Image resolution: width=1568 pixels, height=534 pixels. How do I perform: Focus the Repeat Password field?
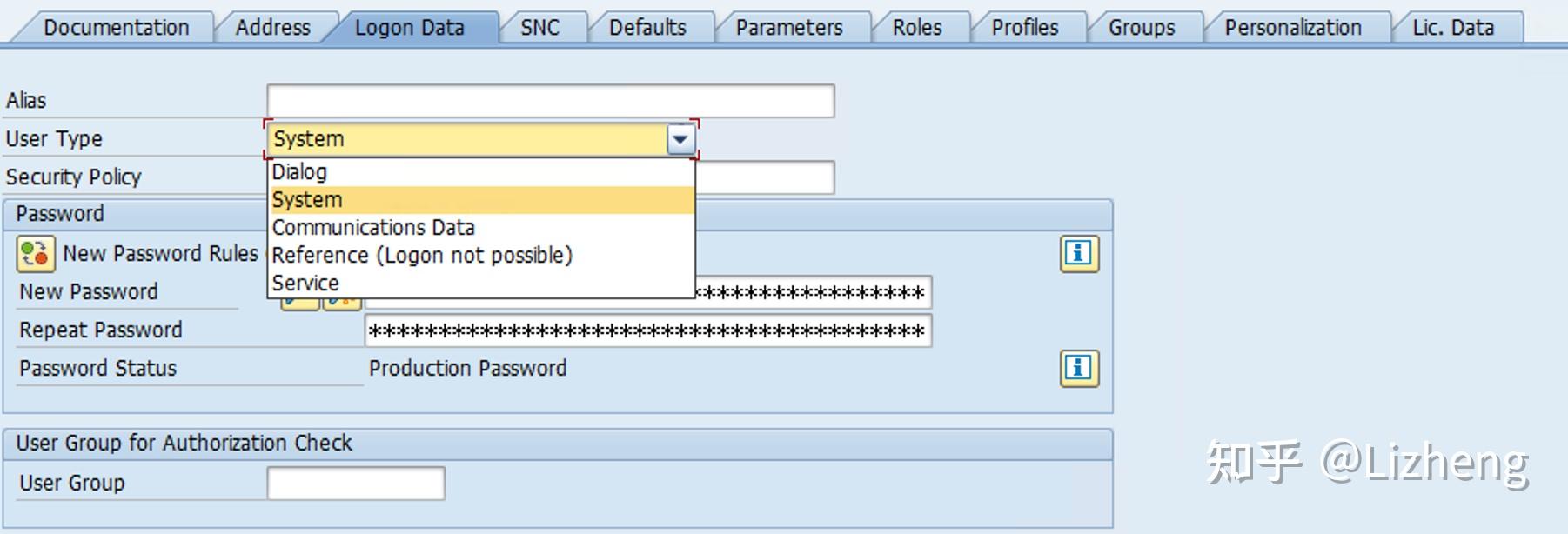pos(647,330)
